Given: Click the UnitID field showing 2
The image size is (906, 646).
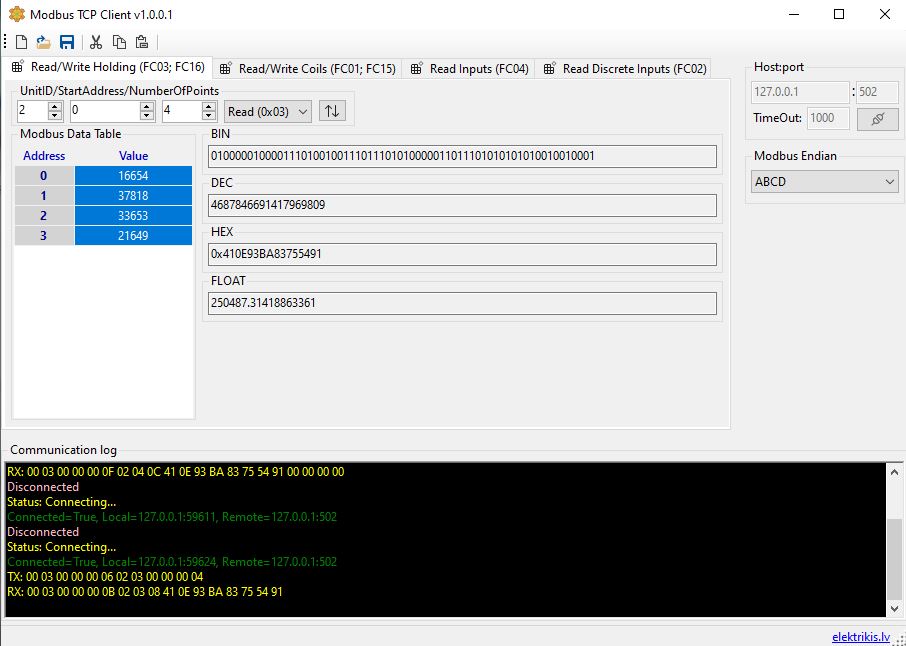Looking at the screenshot, I should point(32,111).
